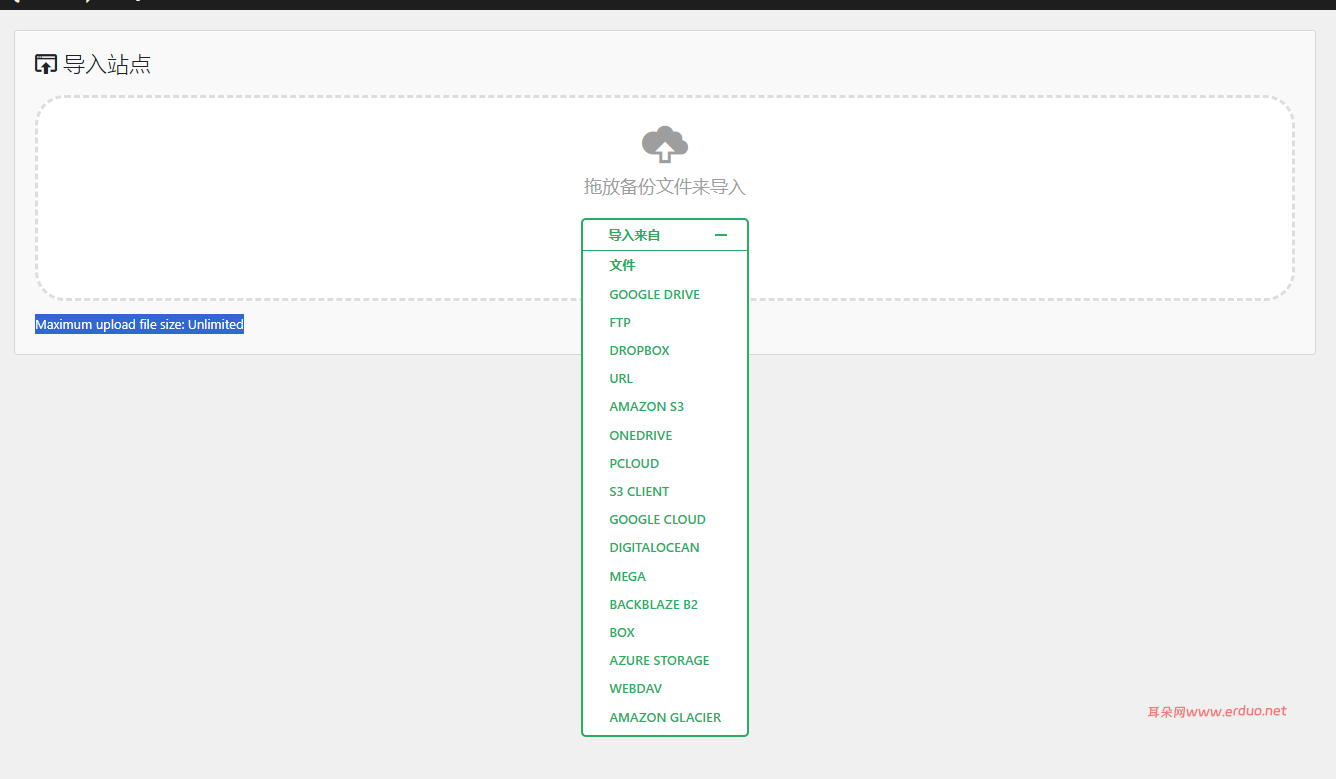
Task: Select WEBDAV import option
Action: (x=635, y=688)
